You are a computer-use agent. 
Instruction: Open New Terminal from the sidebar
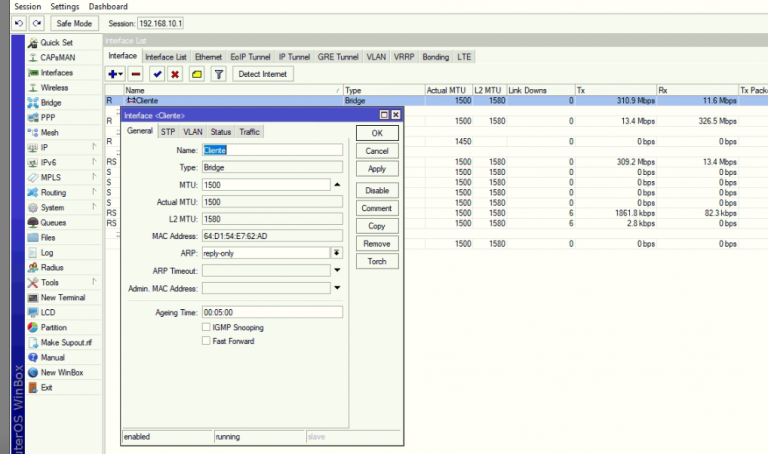(62, 297)
